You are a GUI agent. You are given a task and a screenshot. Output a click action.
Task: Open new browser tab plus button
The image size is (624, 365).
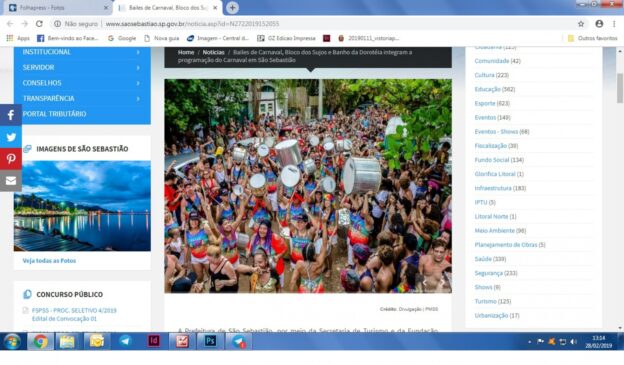pyautogui.click(x=232, y=8)
